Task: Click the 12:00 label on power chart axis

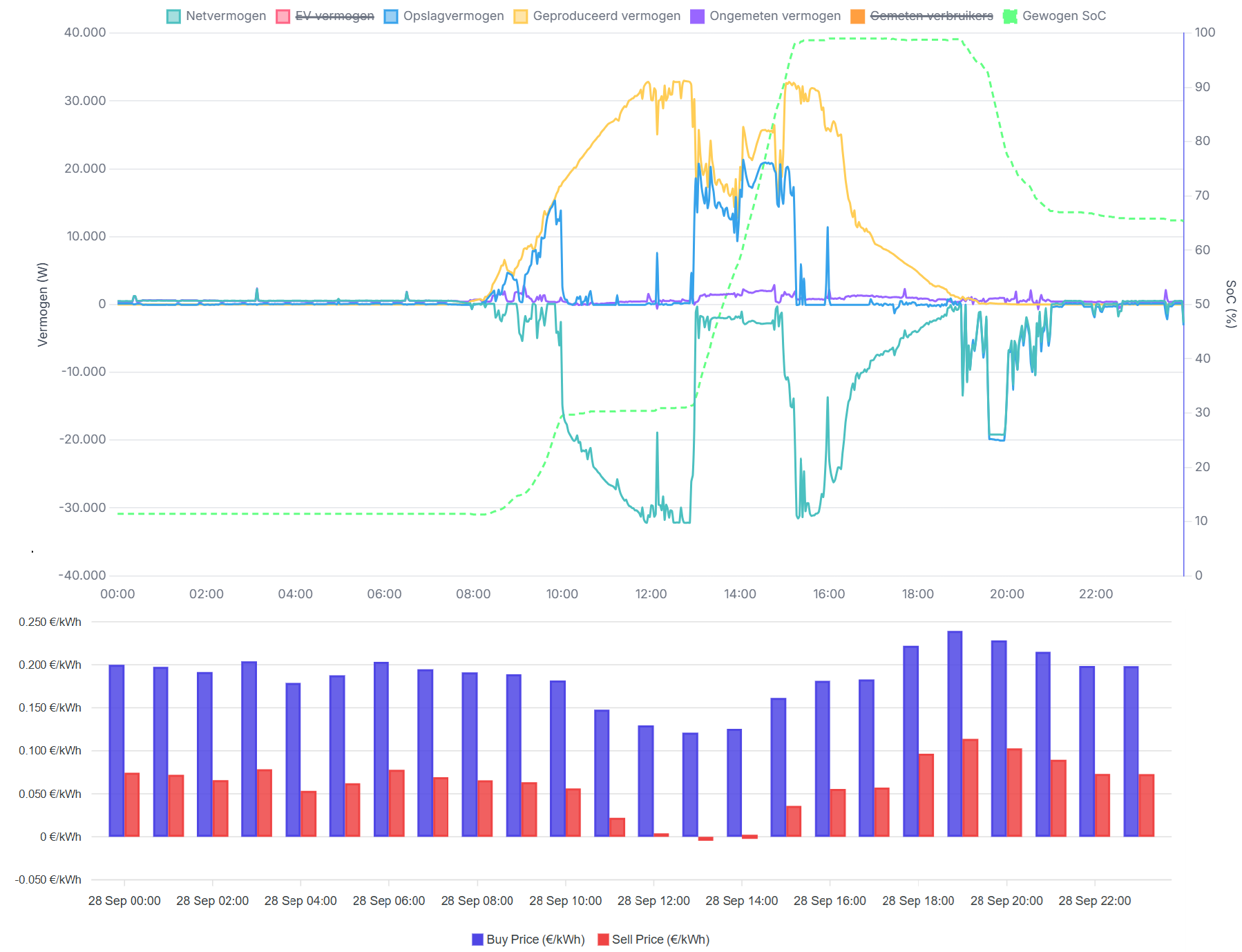Action: point(651,594)
